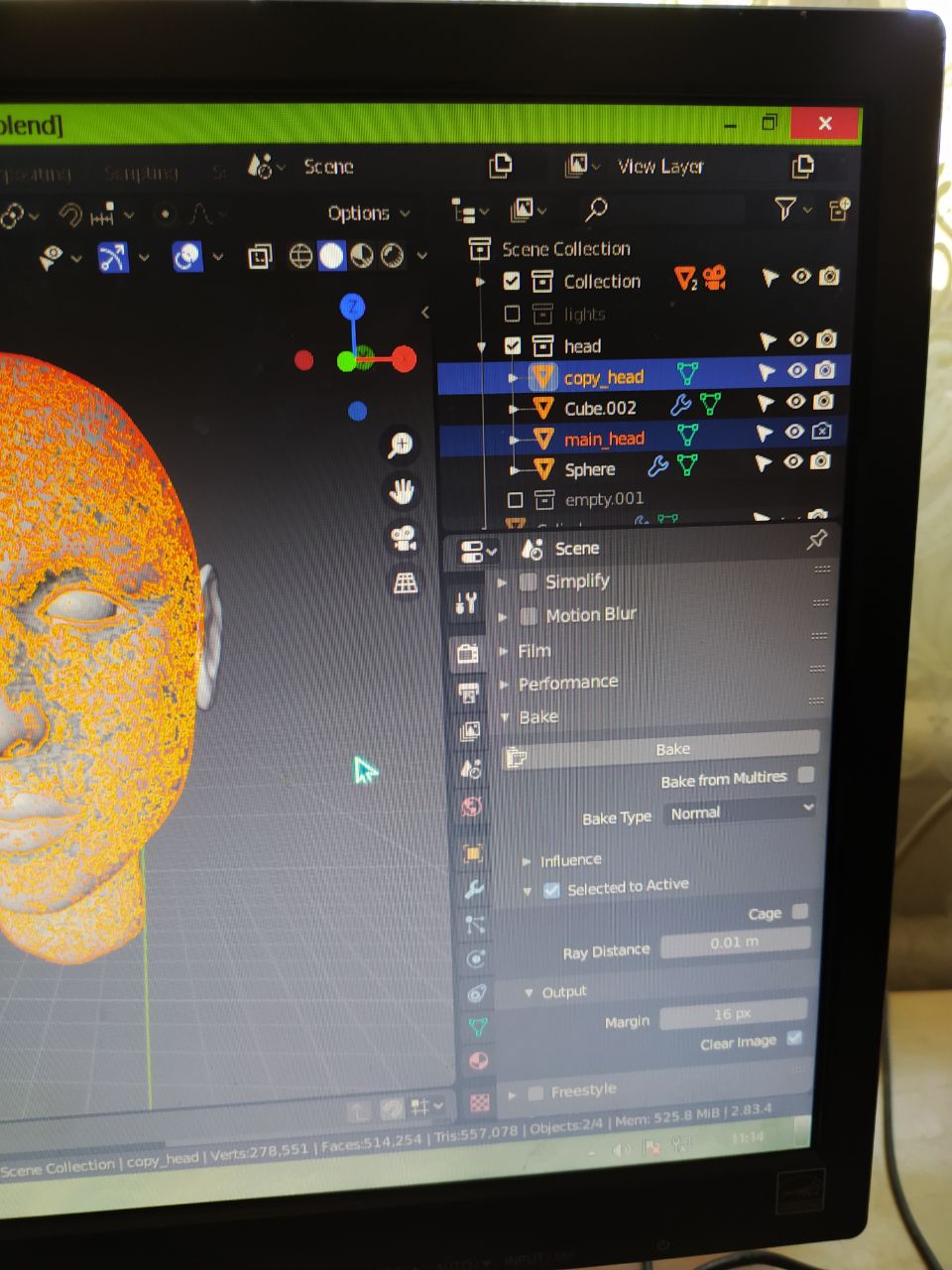
Task: Collapse the Bake panel
Action: tap(504, 716)
